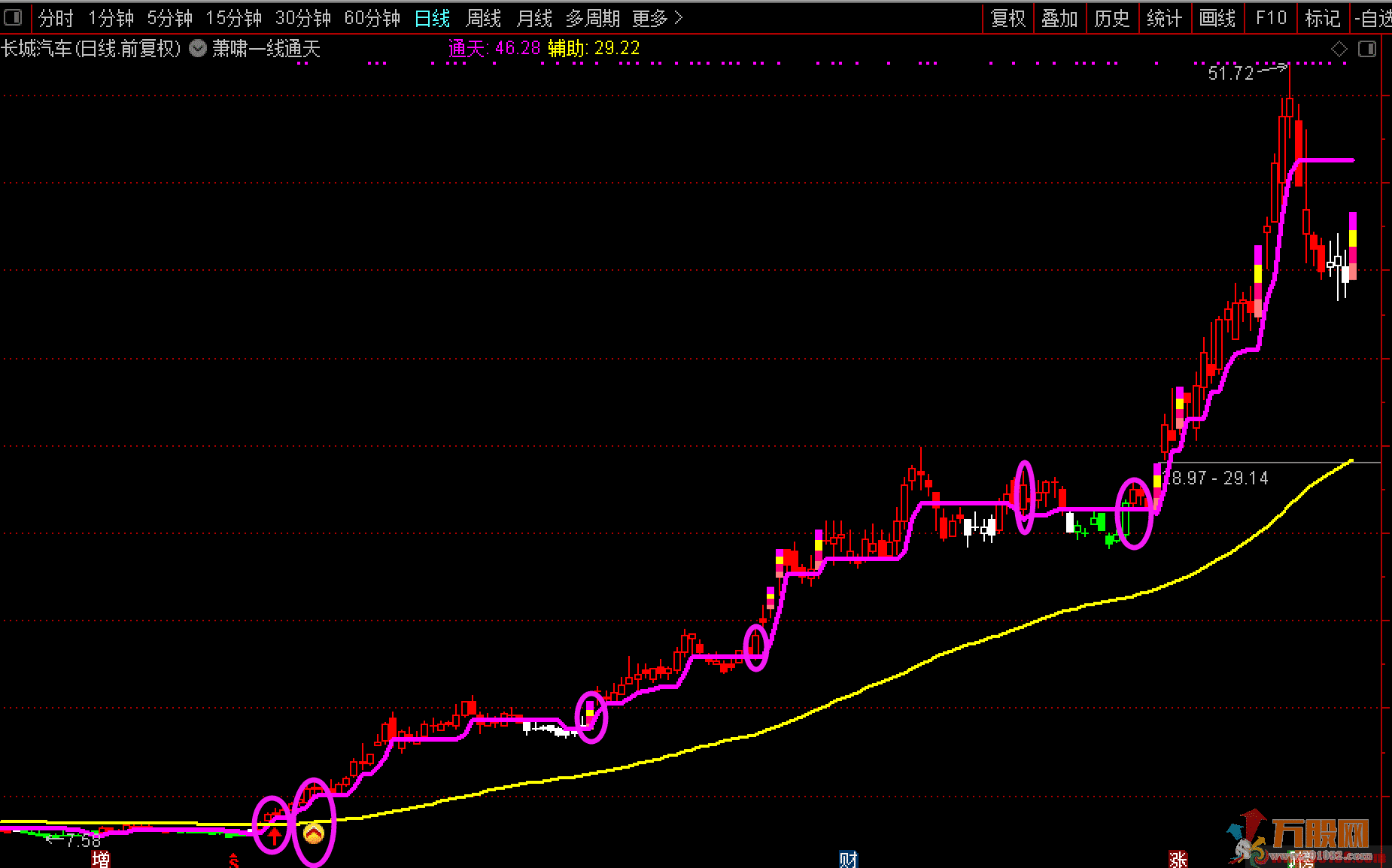Image resolution: width=1392 pixels, height=868 pixels.
Task: Click the 涨 event marker
Action: click(x=1178, y=859)
